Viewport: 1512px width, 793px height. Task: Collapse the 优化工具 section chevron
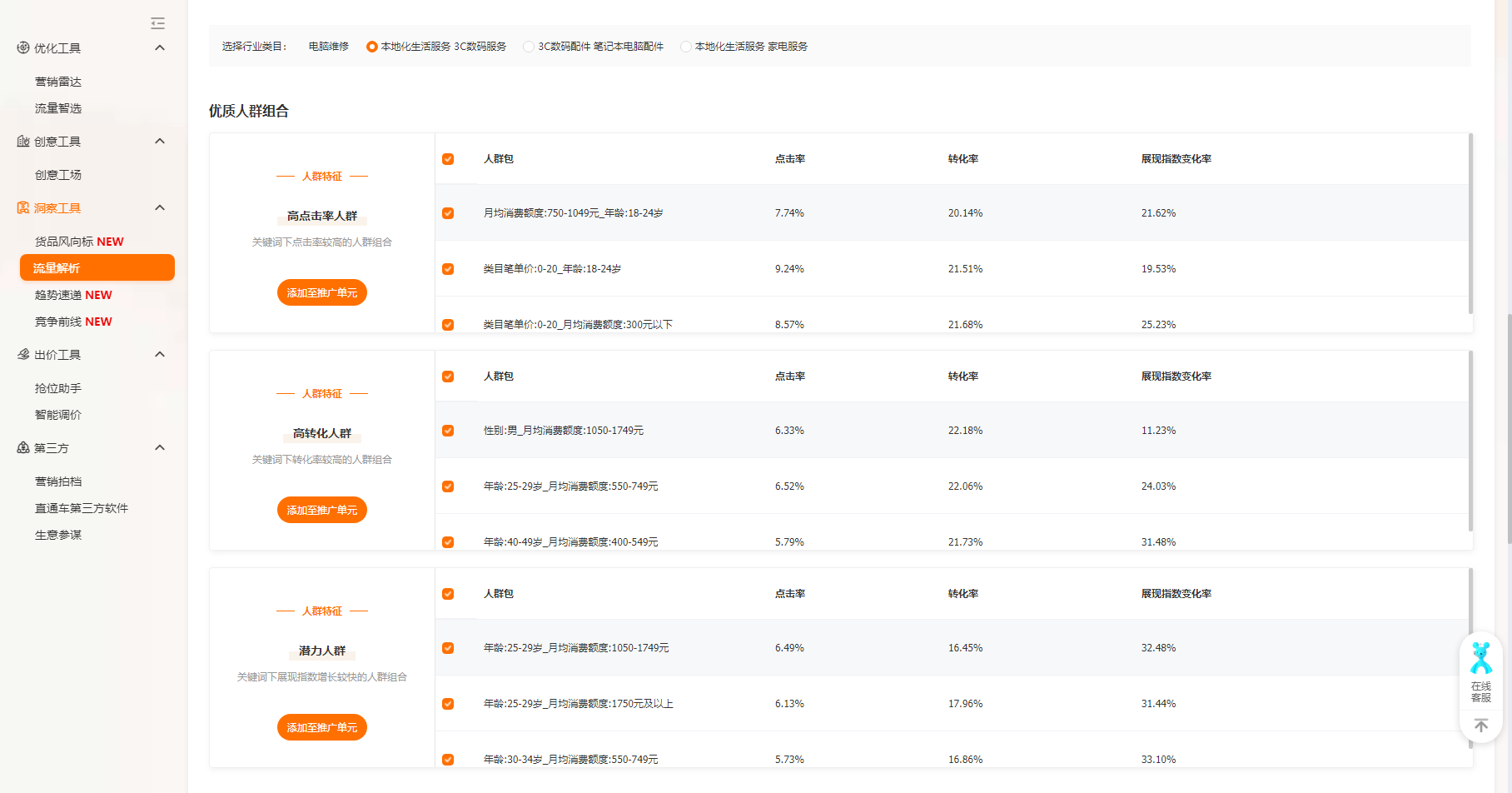tap(160, 48)
